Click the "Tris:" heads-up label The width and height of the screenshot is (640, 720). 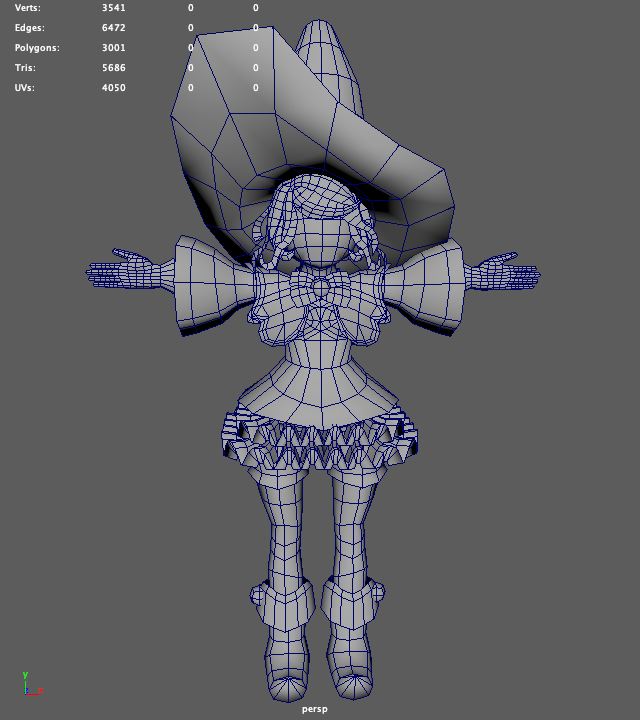point(25,68)
